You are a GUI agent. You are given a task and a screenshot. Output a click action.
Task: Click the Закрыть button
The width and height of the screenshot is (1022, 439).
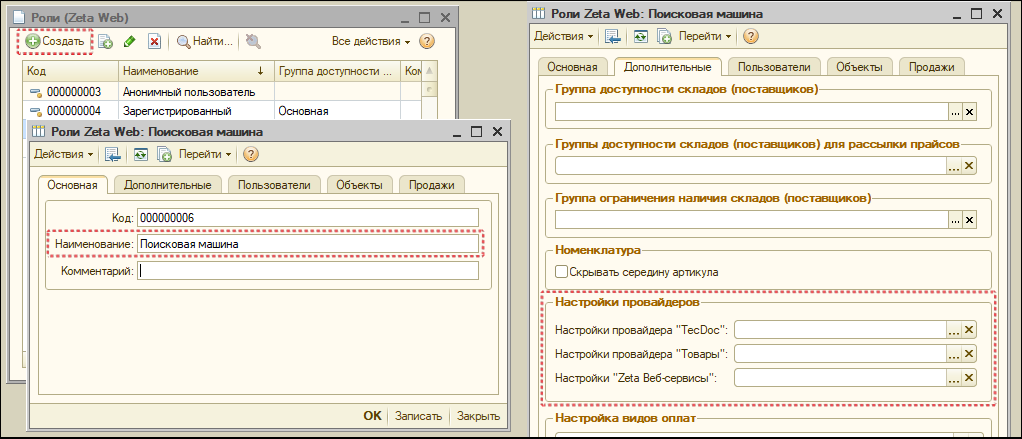pos(478,416)
